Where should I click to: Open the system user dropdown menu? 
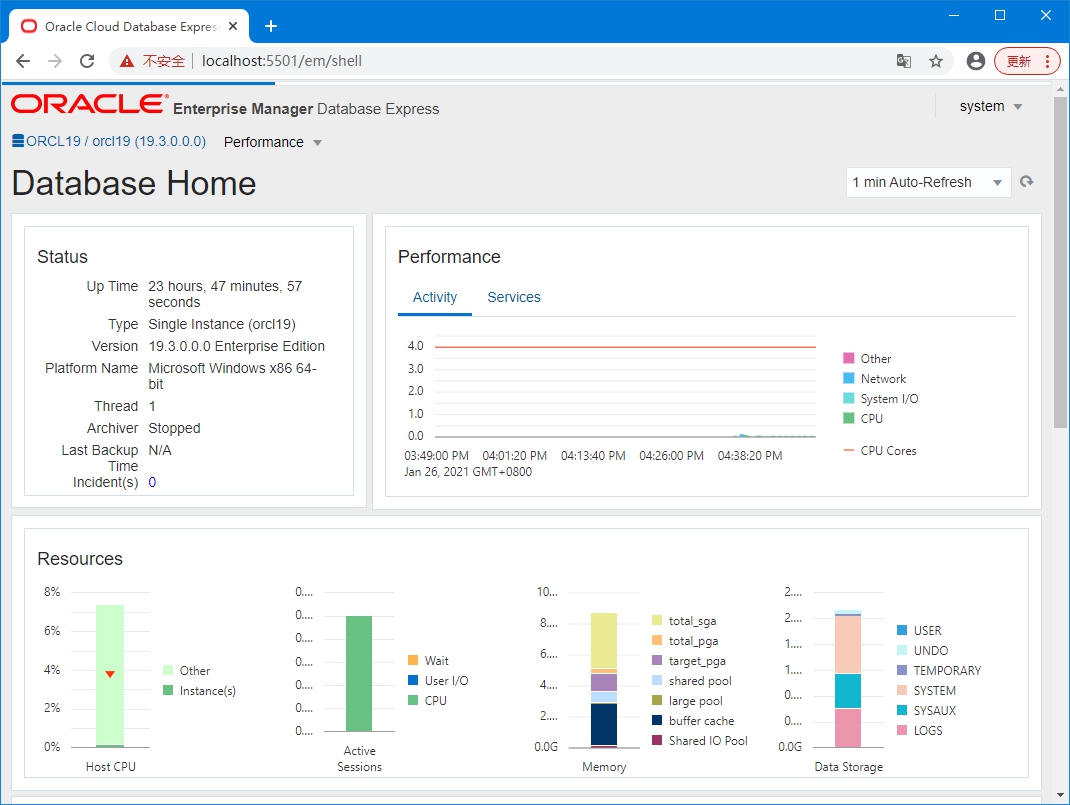coord(990,107)
